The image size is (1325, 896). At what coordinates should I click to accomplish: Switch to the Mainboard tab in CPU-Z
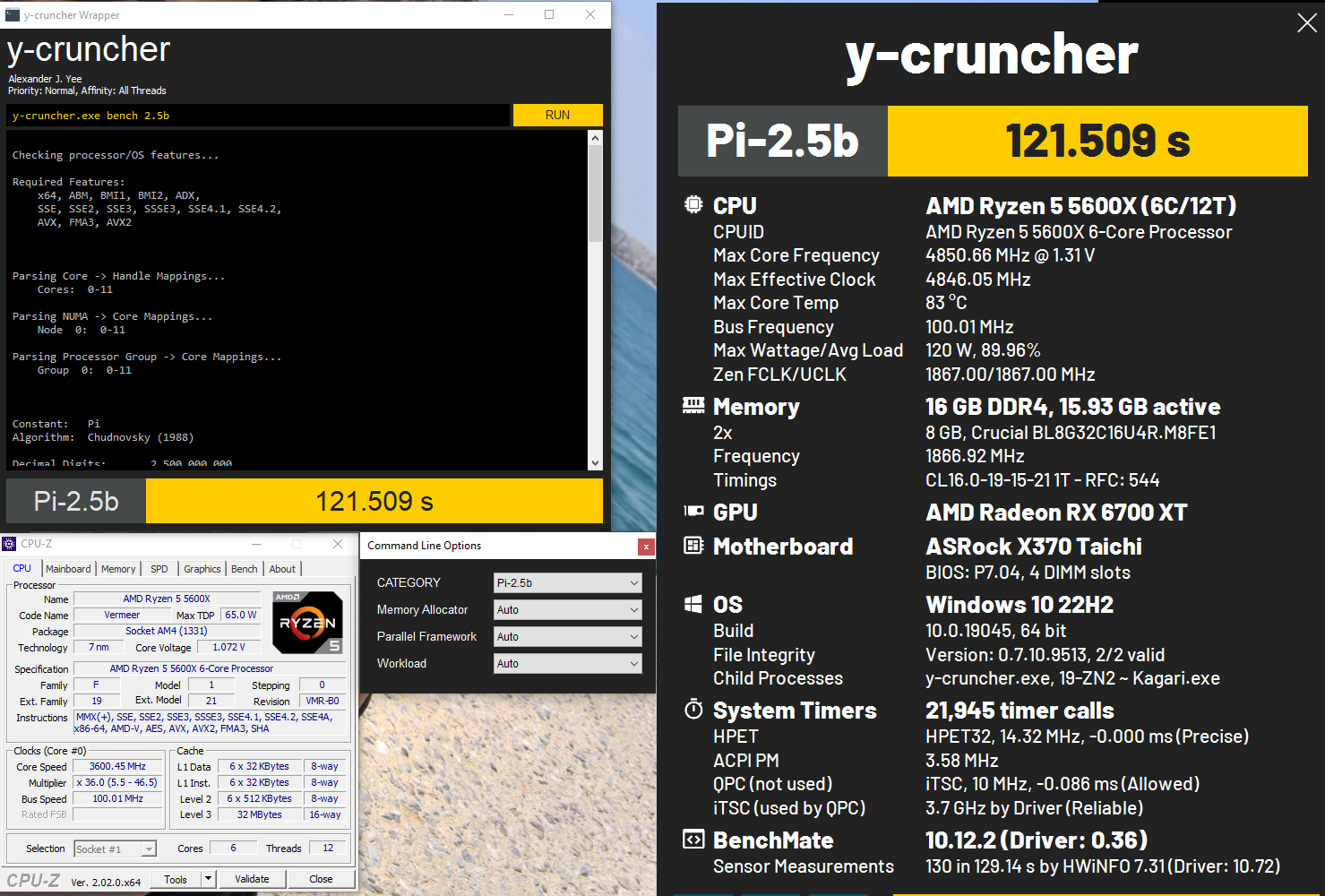click(68, 569)
